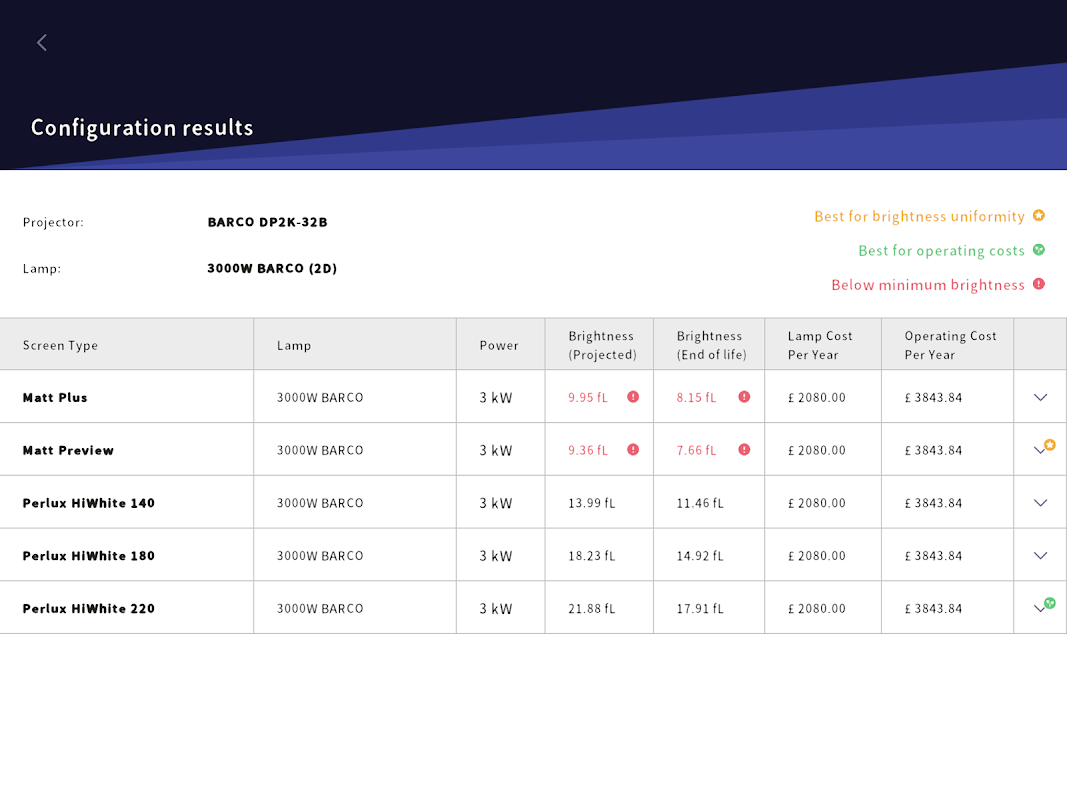Select the 'Perlux HiWhite 180' screen type
This screenshot has height=800, width=1067.
coord(88,556)
